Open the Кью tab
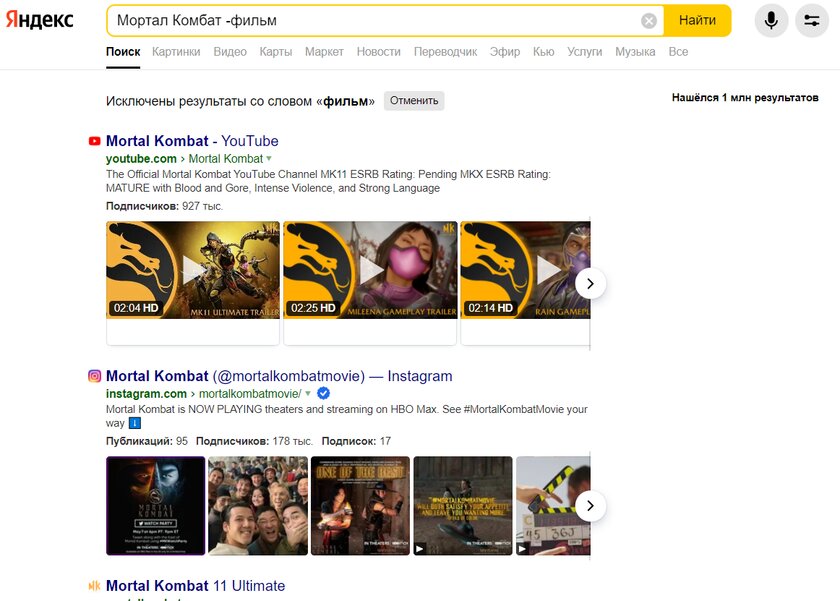Screen dimensions: 840x601 (x=543, y=52)
